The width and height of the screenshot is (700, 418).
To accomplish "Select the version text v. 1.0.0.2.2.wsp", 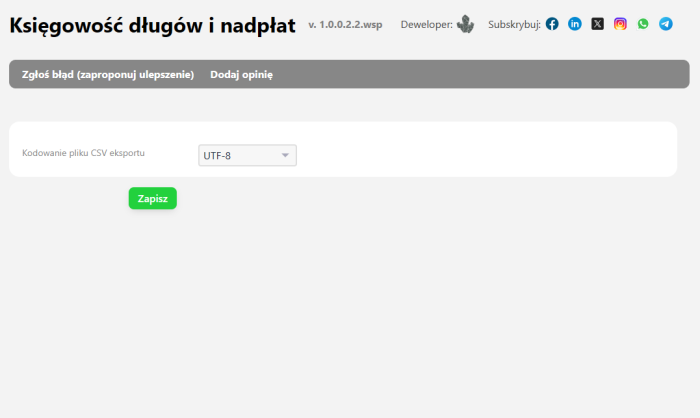I will pyautogui.click(x=345, y=25).
